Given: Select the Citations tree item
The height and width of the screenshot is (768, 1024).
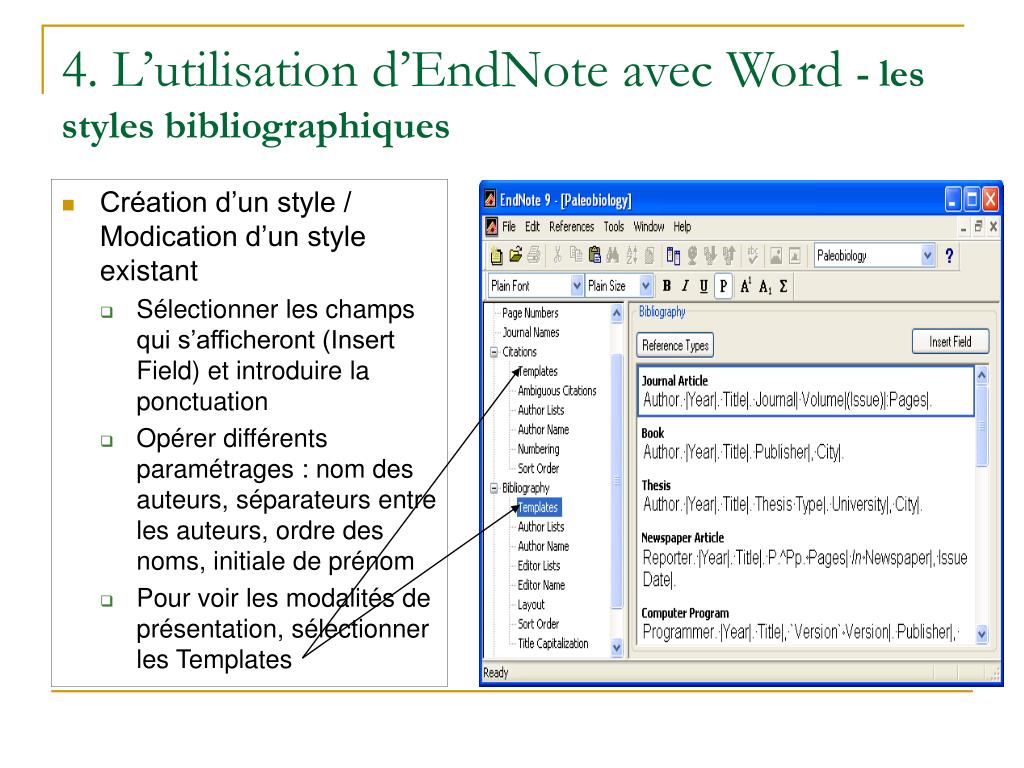Looking at the screenshot, I should point(519,352).
